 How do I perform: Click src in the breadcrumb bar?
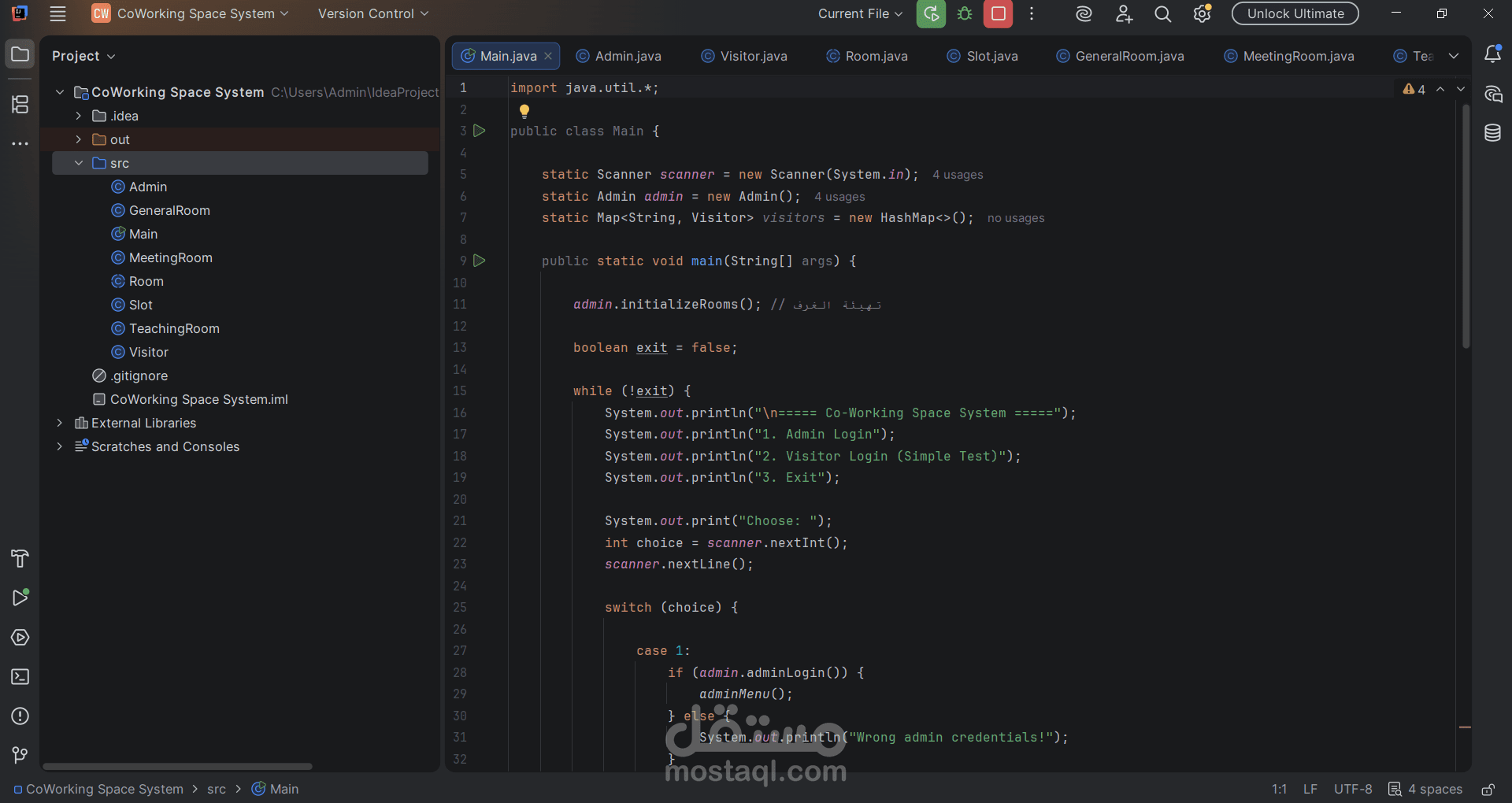[x=217, y=789]
